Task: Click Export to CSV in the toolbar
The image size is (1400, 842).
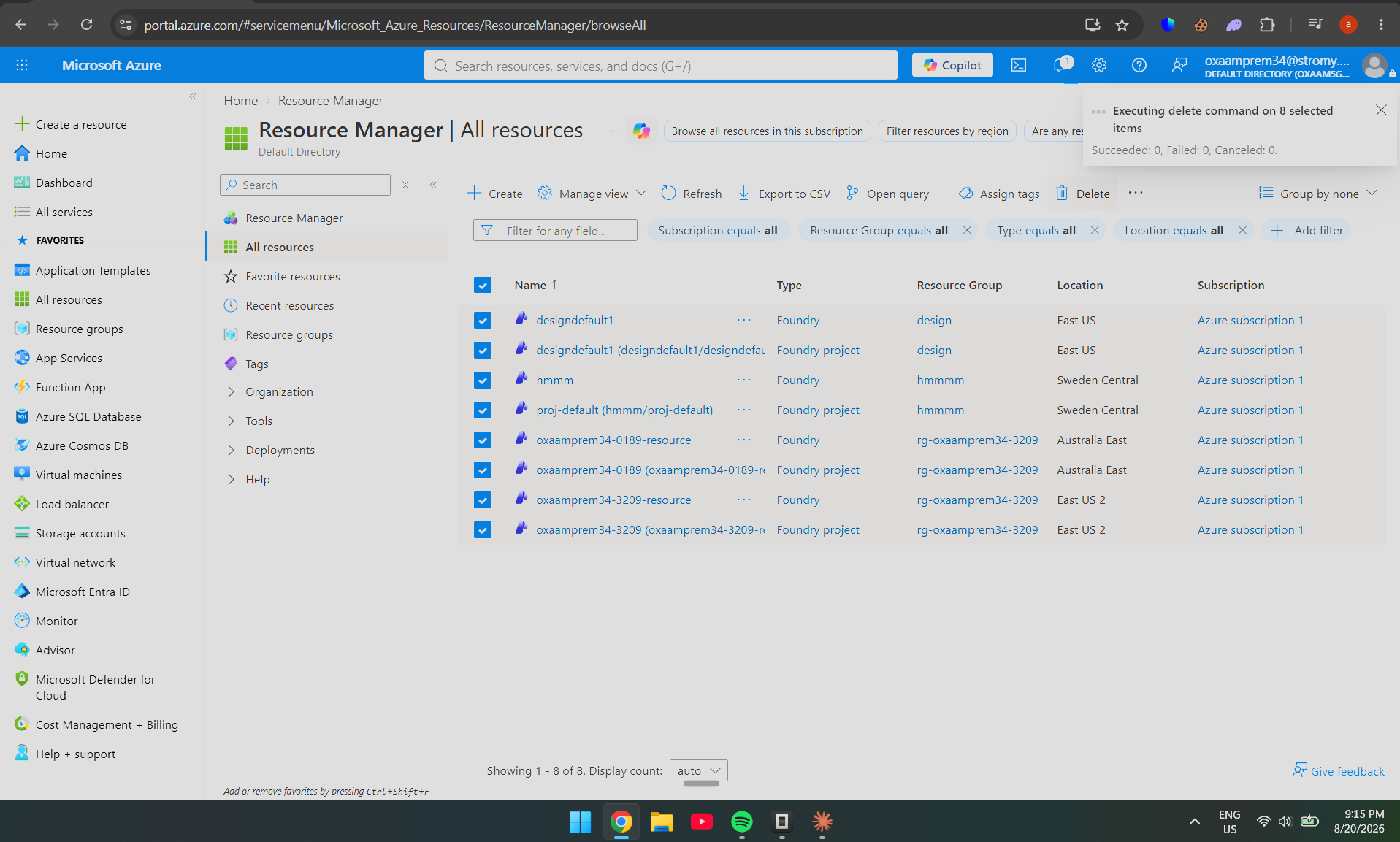Action: (x=784, y=194)
